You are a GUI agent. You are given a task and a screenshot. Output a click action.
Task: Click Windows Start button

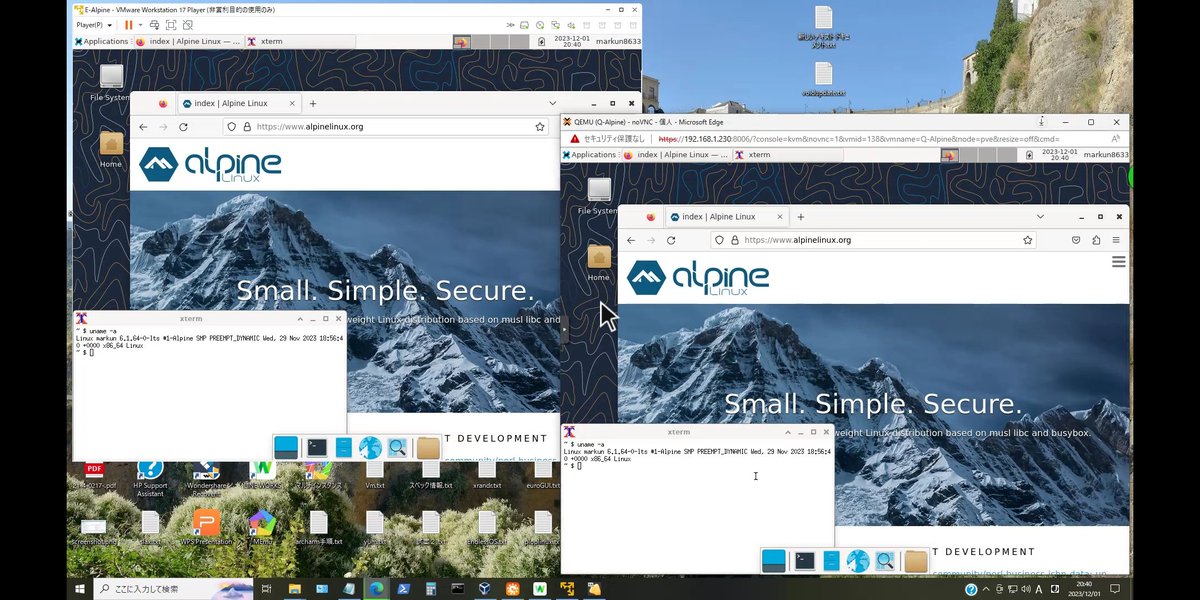click(x=79, y=589)
